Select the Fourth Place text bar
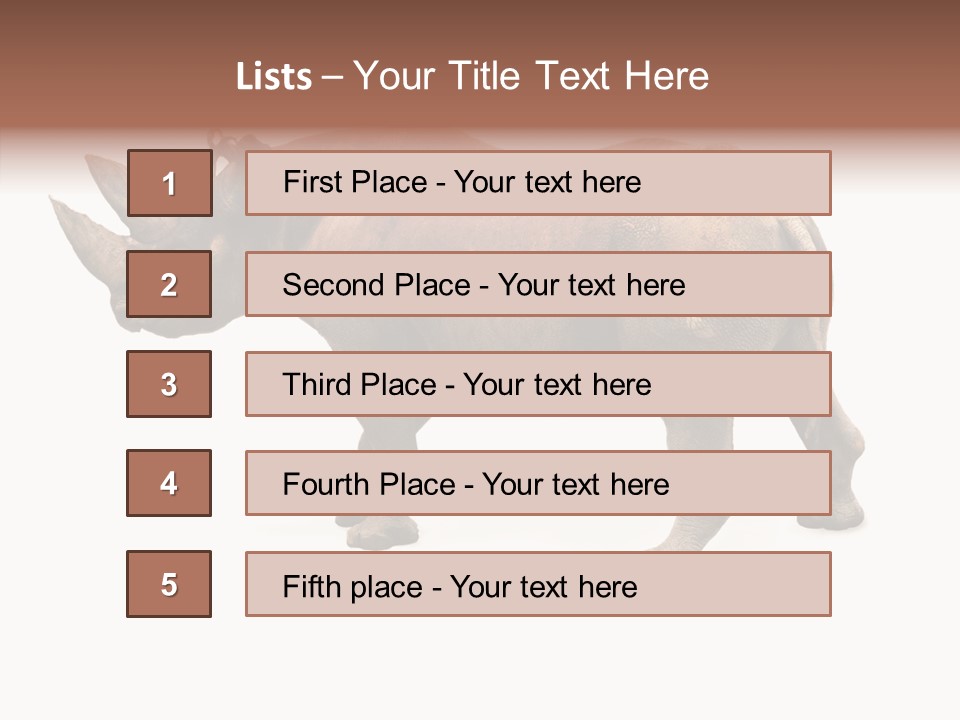This screenshot has width=960, height=720. click(538, 483)
